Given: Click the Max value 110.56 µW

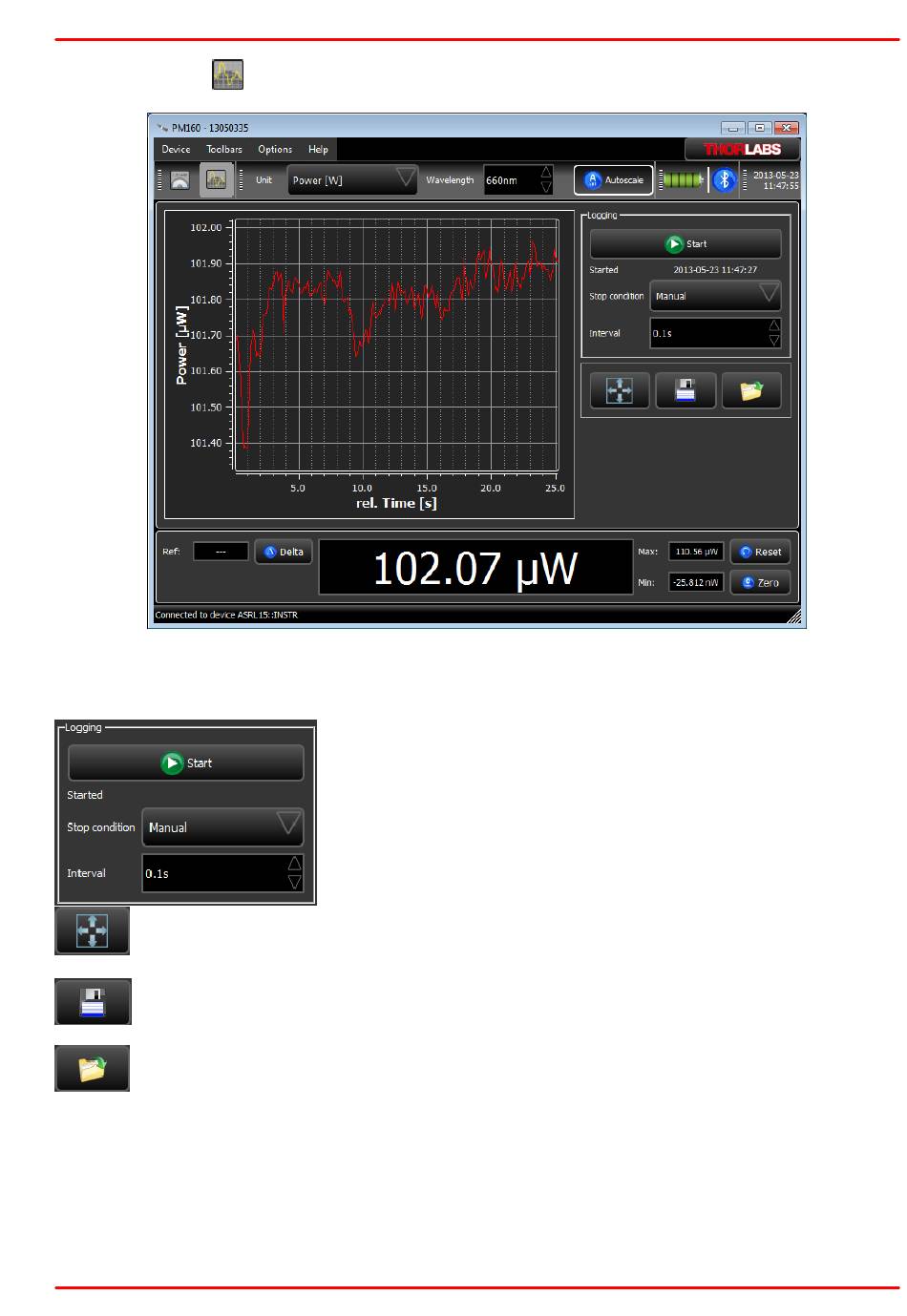Looking at the screenshot, I should [696, 552].
